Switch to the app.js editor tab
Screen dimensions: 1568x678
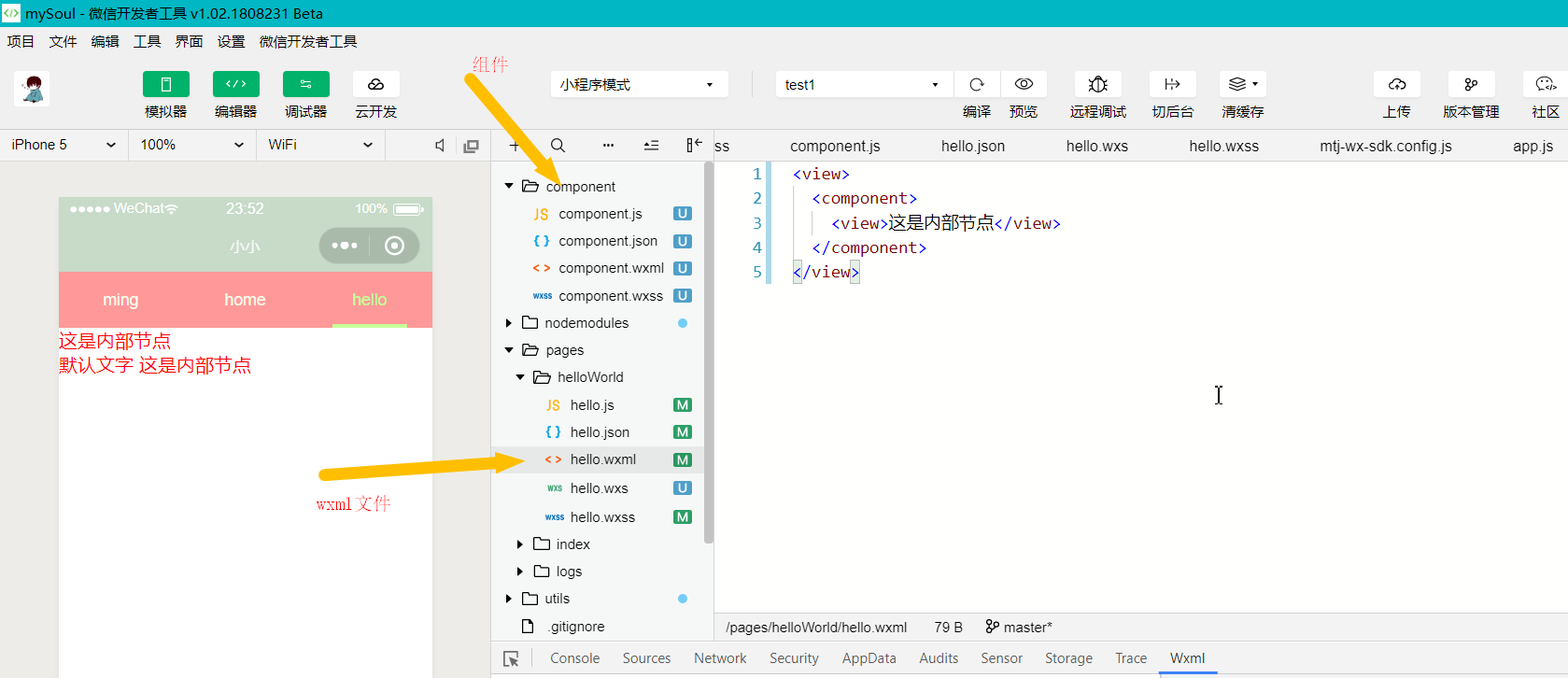[x=1533, y=146]
